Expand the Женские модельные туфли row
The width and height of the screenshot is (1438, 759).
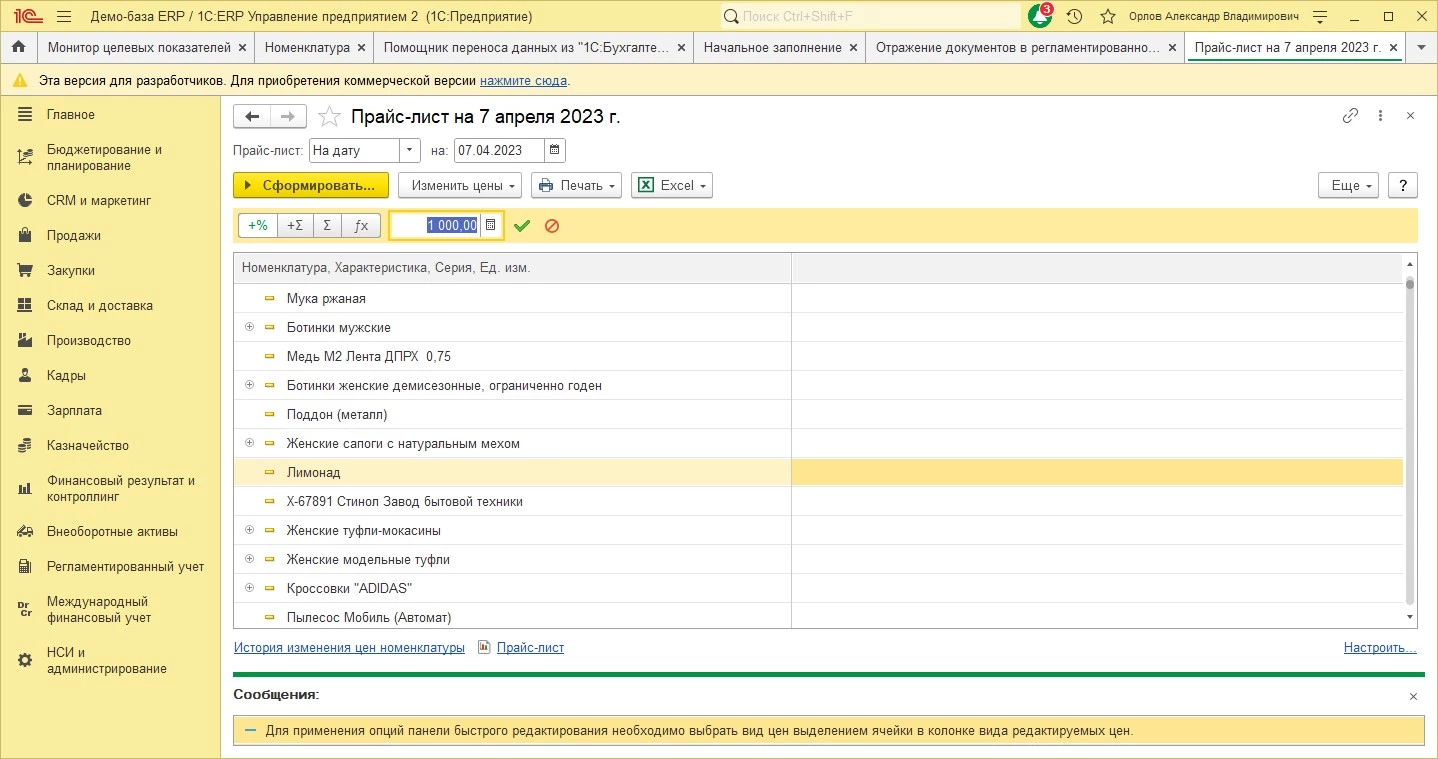click(249, 560)
